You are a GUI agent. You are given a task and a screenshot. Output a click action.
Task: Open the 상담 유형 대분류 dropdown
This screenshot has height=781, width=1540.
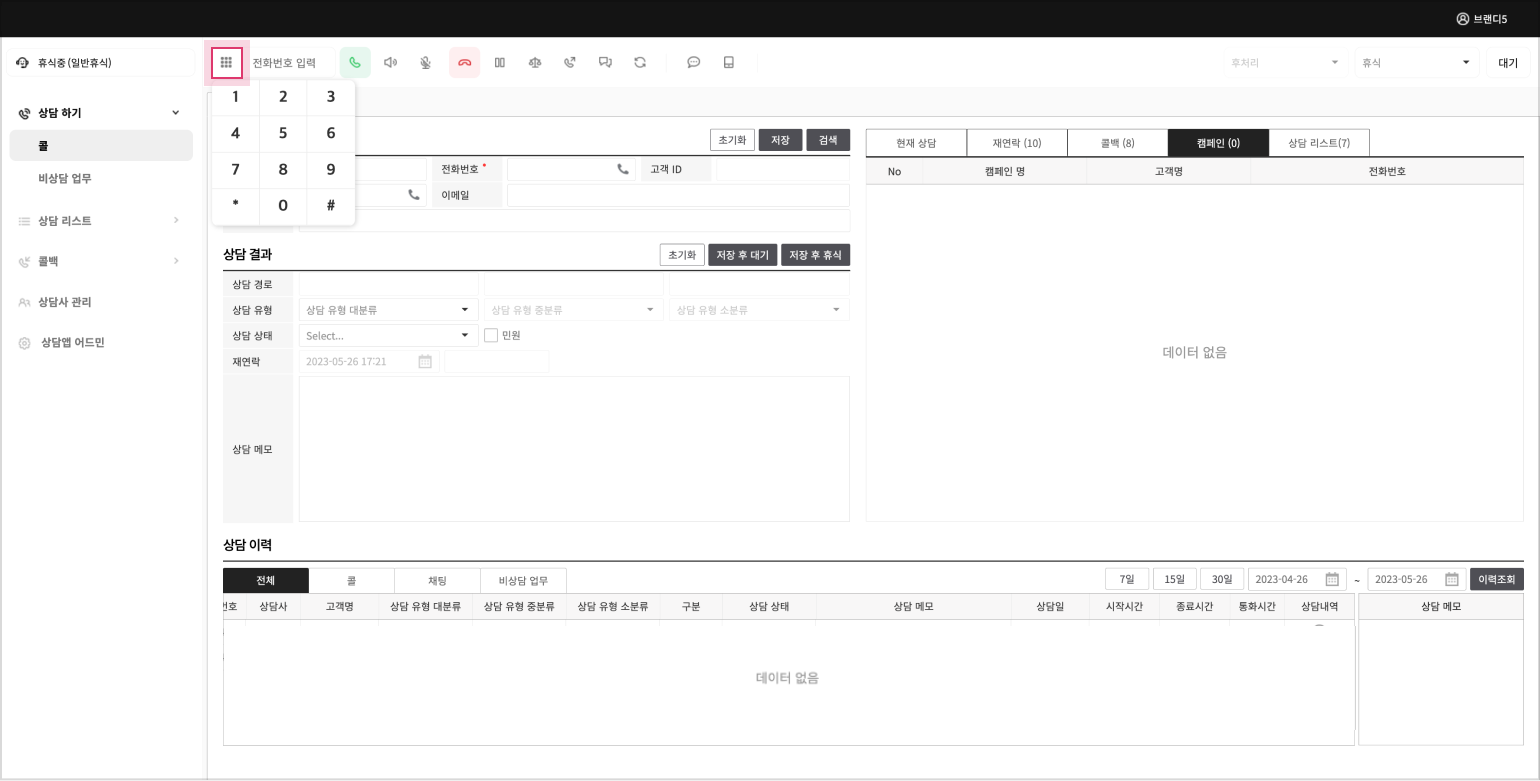(387, 310)
